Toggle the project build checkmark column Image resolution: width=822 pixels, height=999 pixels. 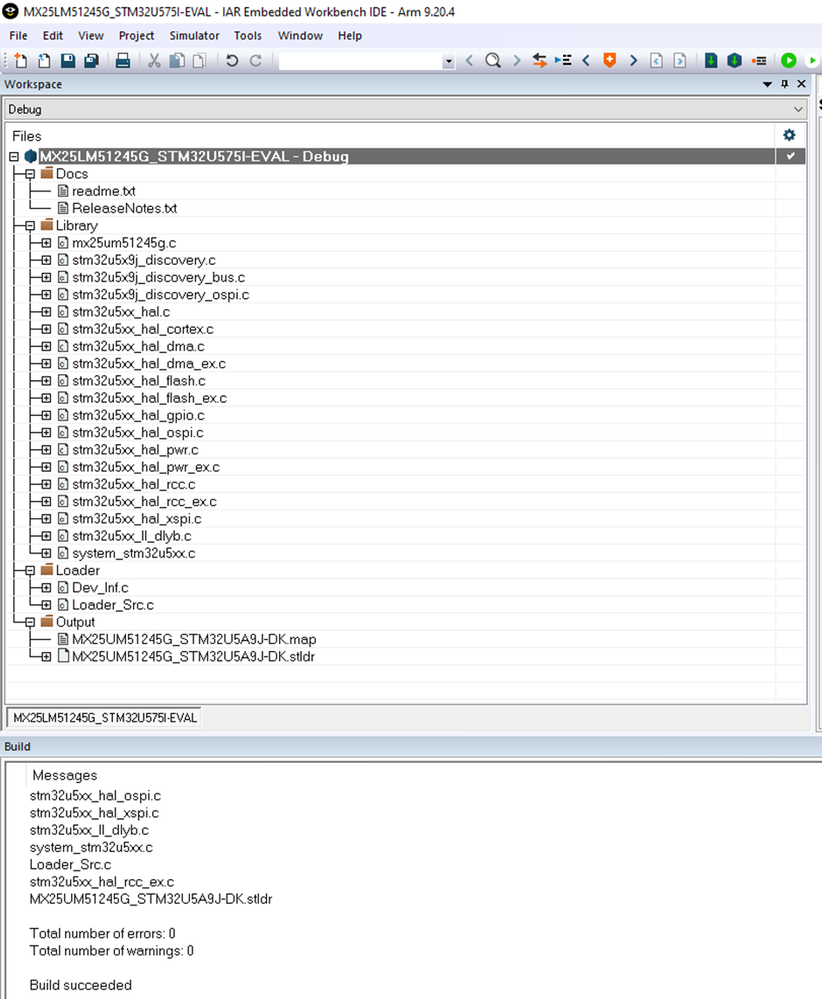(x=791, y=156)
